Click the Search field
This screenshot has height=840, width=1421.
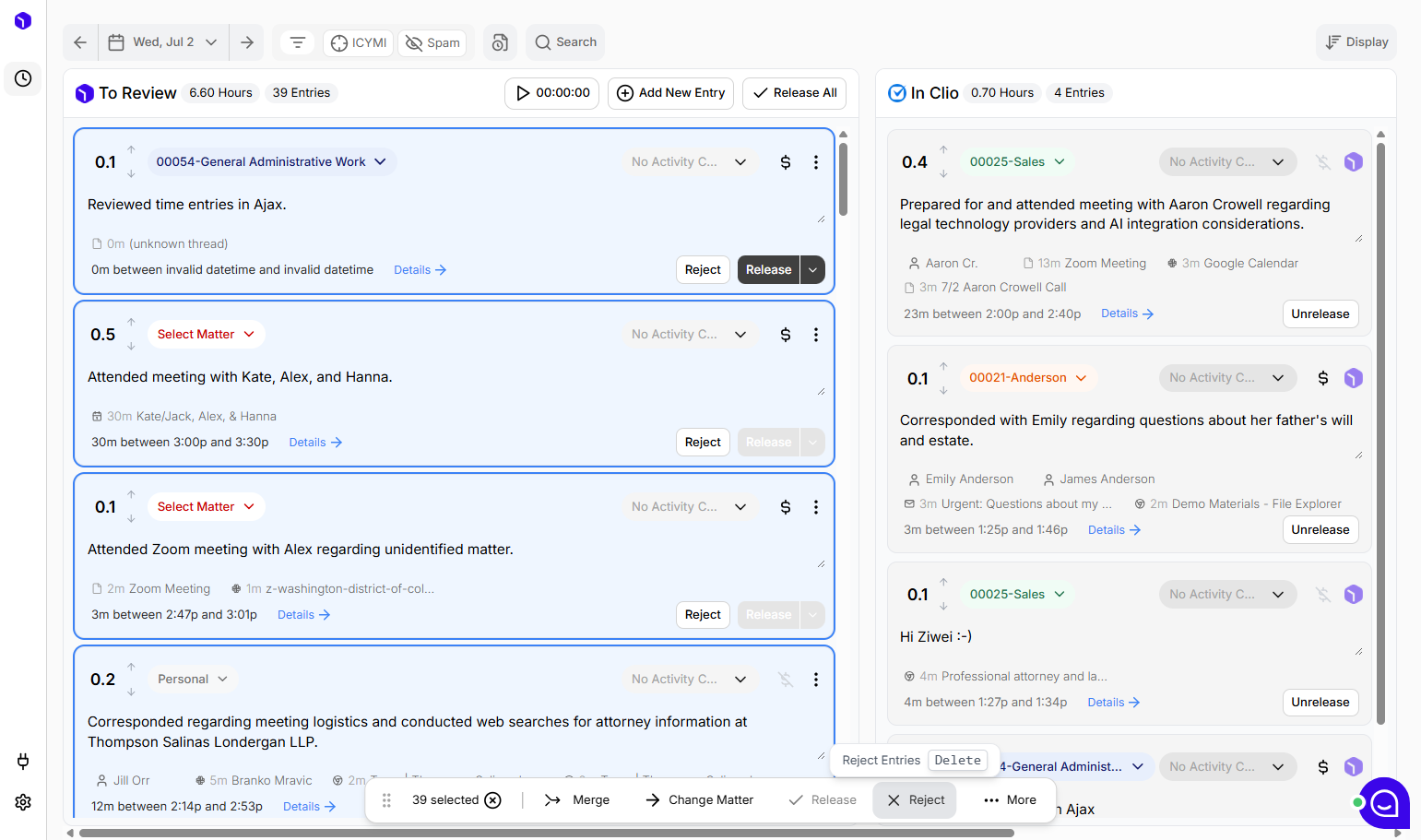coord(565,42)
